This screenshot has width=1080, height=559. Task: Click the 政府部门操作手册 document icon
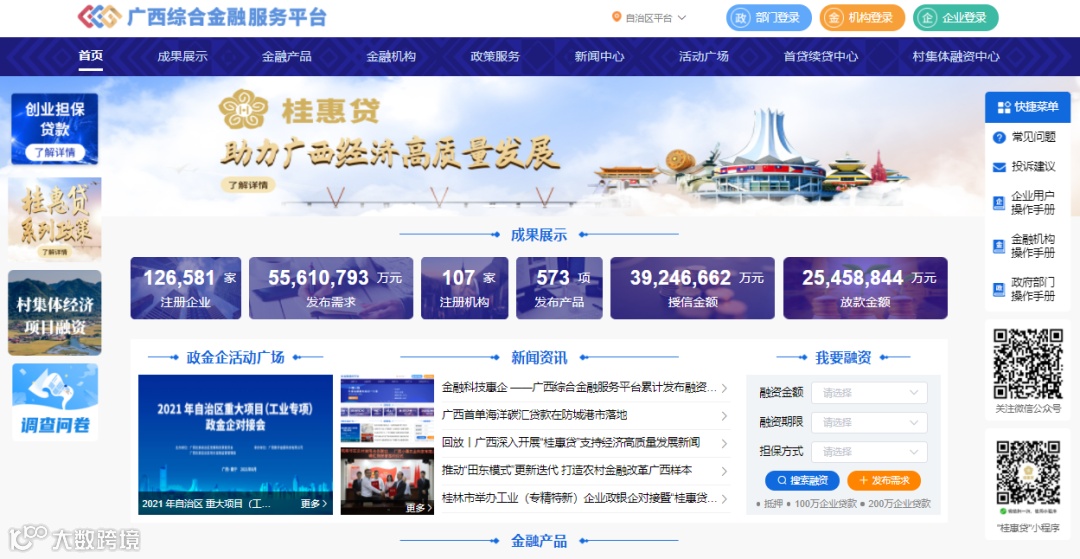coord(999,288)
